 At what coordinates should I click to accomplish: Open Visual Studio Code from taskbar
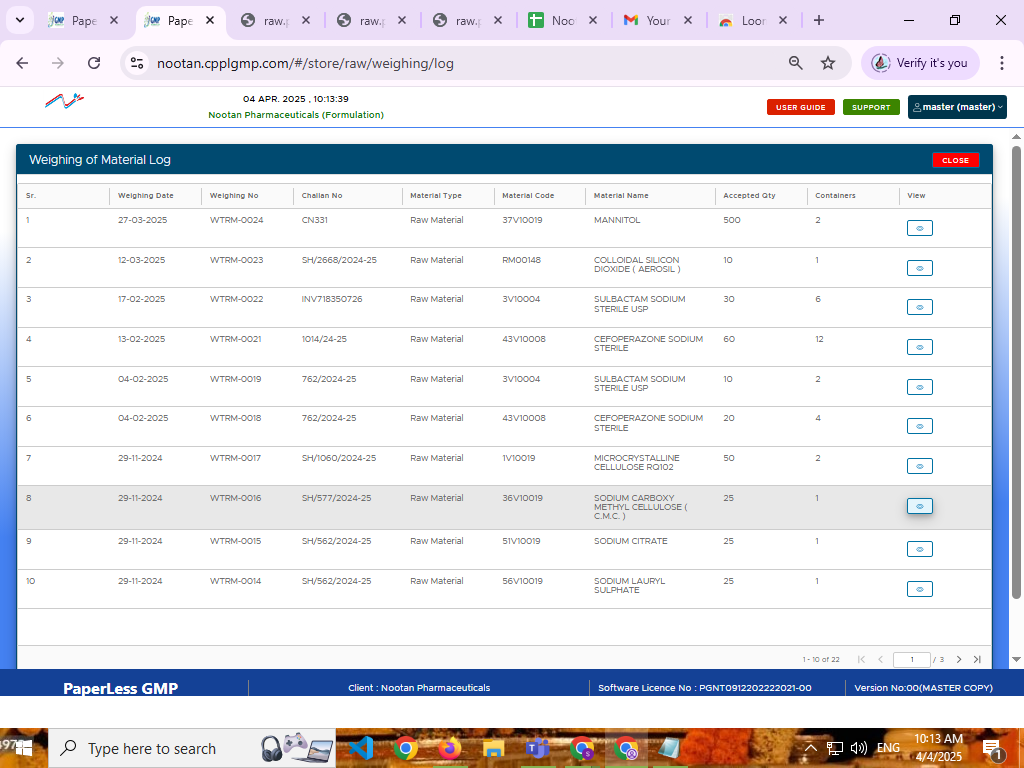[x=361, y=748]
